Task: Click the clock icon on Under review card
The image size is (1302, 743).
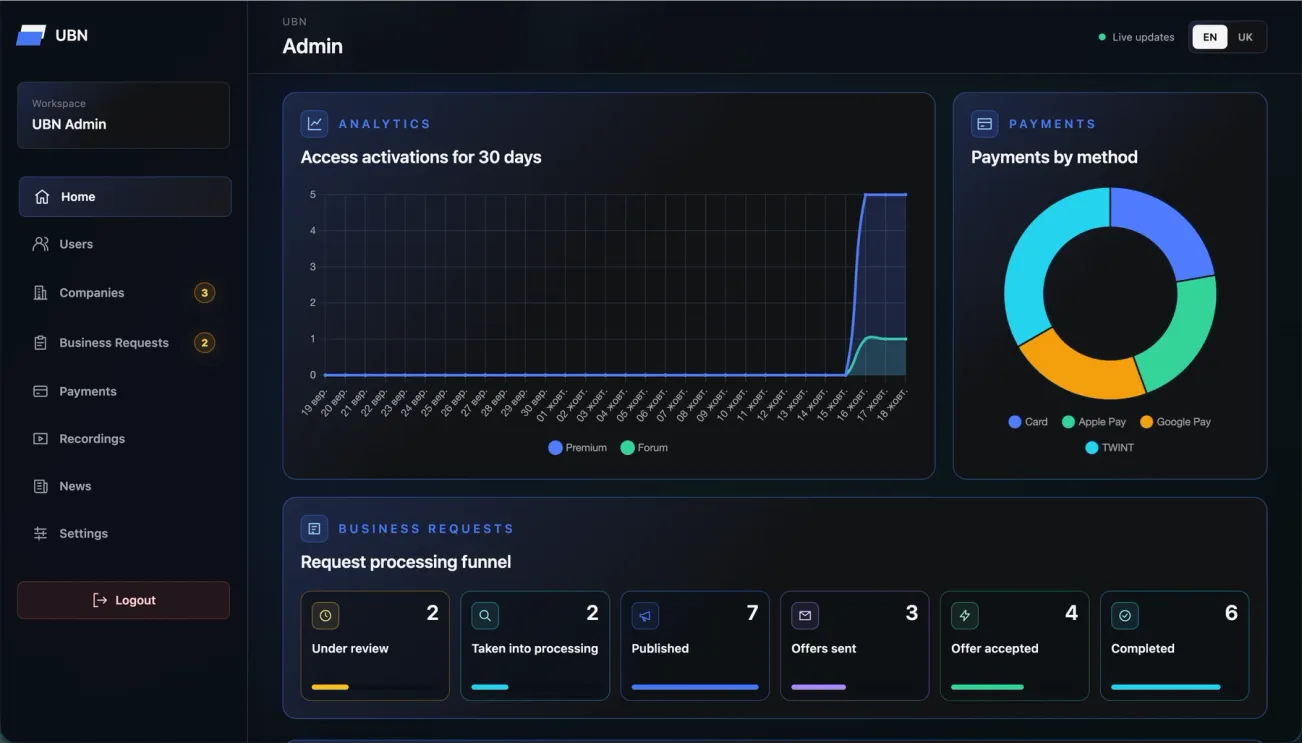Action: click(325, 616)
